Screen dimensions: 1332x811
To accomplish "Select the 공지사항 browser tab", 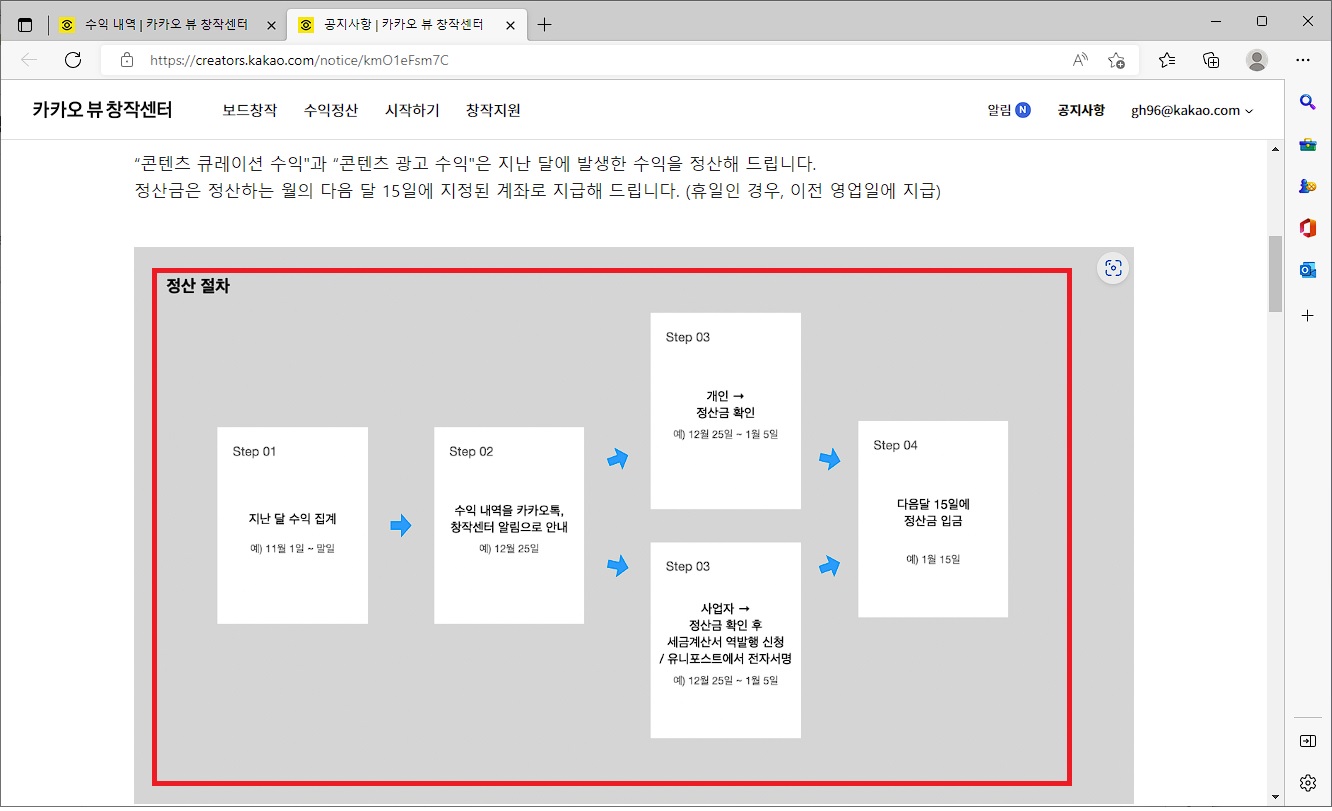I will [405, 25].
